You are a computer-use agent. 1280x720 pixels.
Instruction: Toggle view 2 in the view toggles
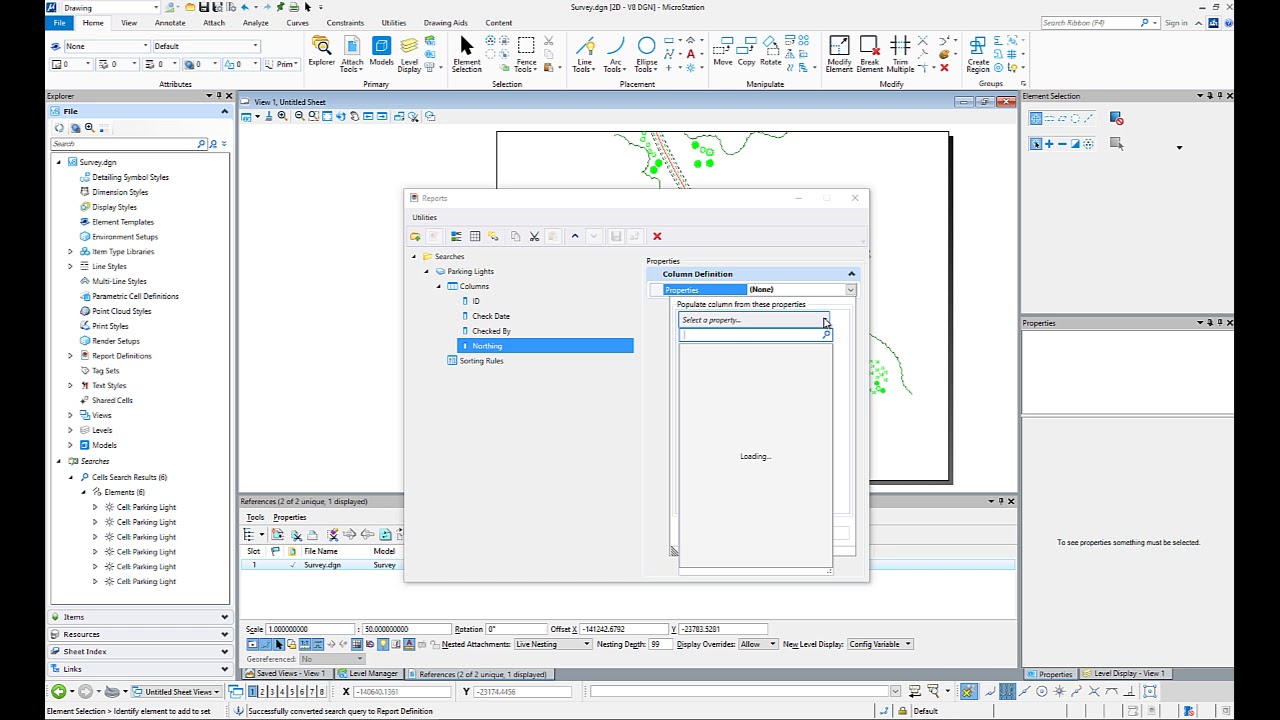coord(263,691)
